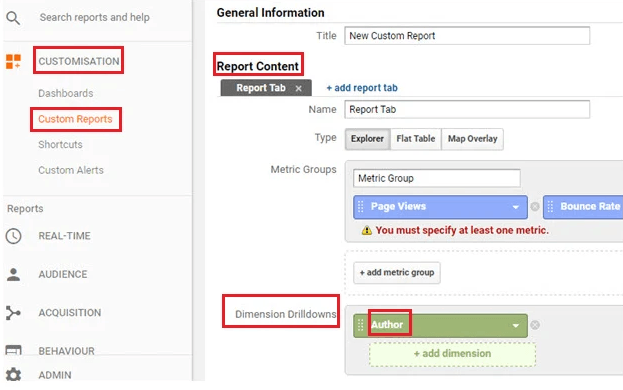Click the Acquisition arrows icon
The height and width of the screenshot is (390, 623).
pyautogui.click(x=13, y=313)
